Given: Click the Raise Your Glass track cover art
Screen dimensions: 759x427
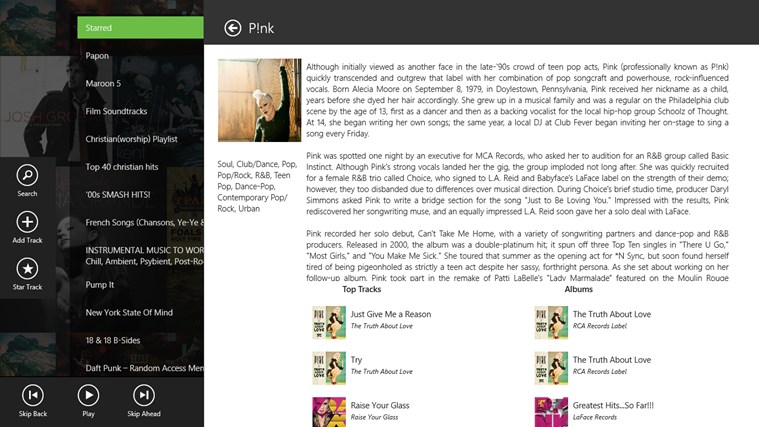Looking at the screenshot, I should click(x=329, y=412).
